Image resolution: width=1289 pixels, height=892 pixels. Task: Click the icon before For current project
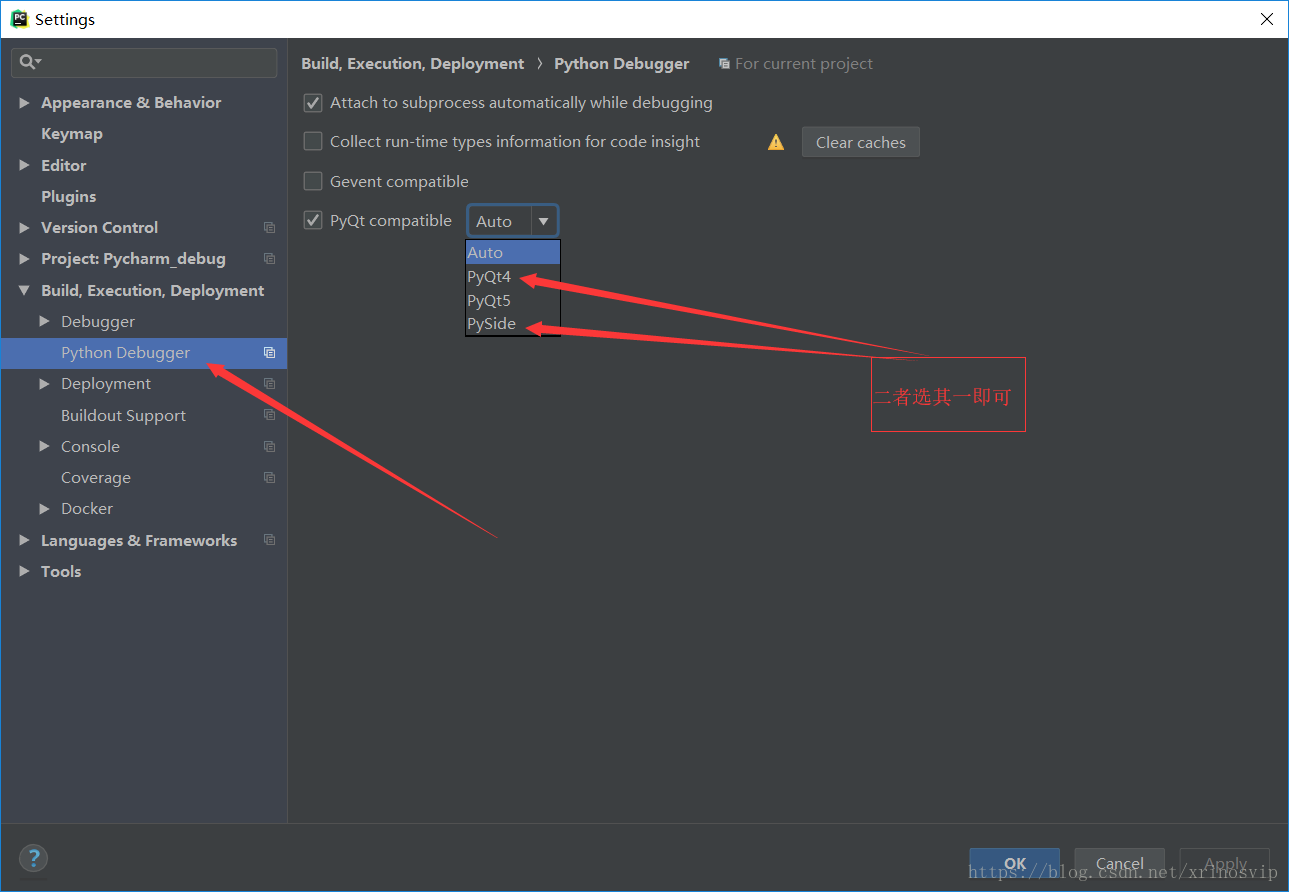click(724, 64)
